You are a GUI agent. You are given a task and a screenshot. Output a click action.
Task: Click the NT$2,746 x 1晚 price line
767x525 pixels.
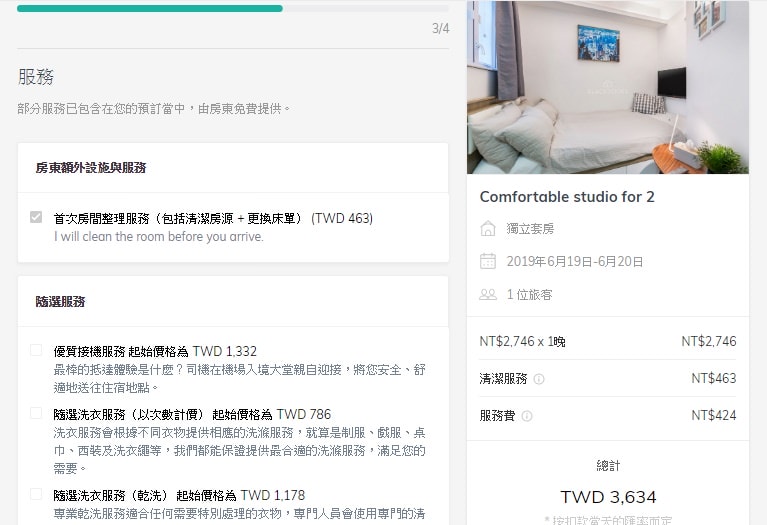(x=522, y=342)
